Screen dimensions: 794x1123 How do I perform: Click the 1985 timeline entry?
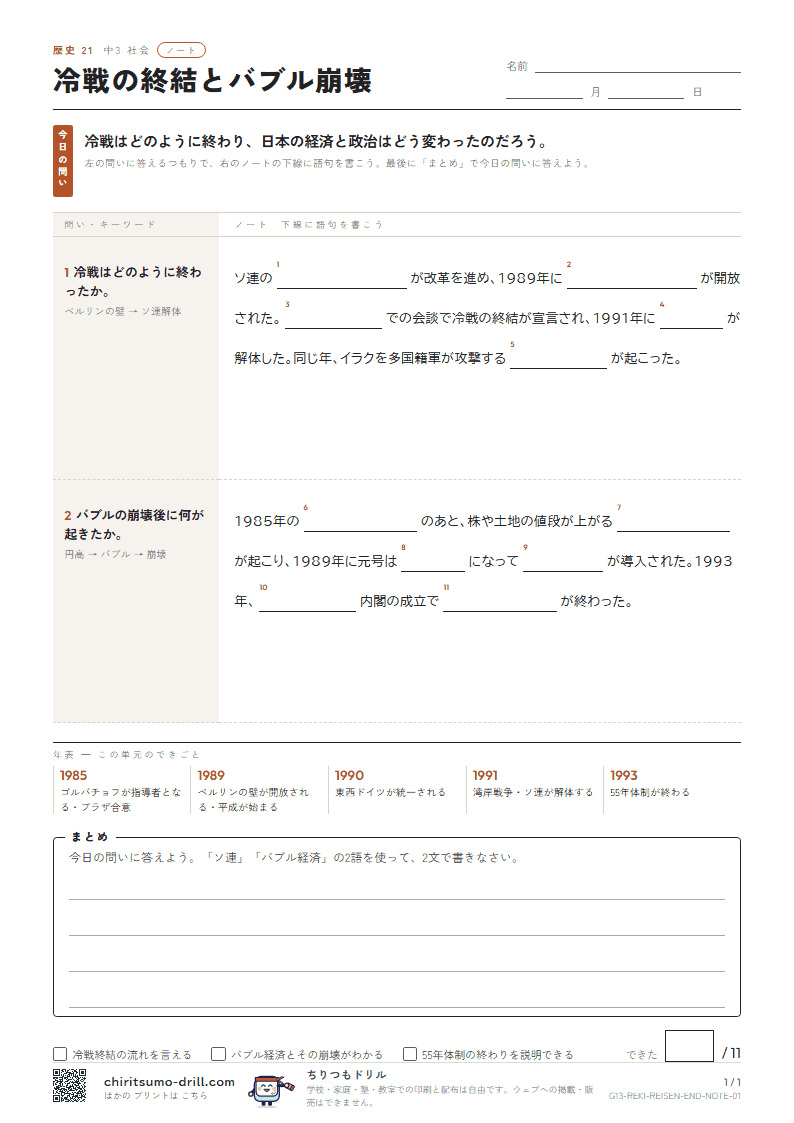point(120,791)
